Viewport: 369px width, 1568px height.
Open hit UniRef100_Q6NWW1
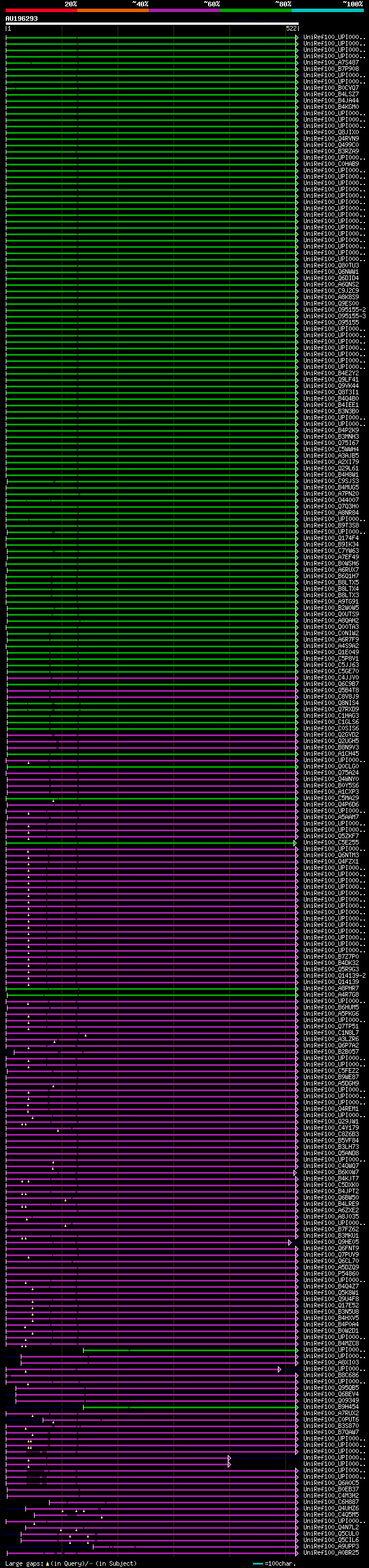coord(332,272)
